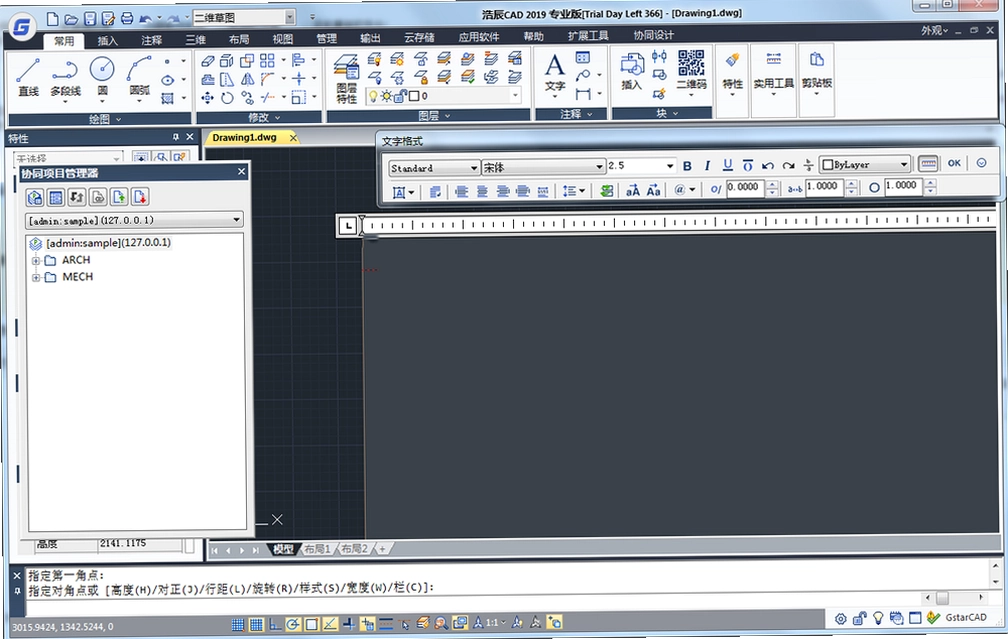Pin the 特性 properties panel
This screenshot has height=639, width=1008.
coord(176,137)
